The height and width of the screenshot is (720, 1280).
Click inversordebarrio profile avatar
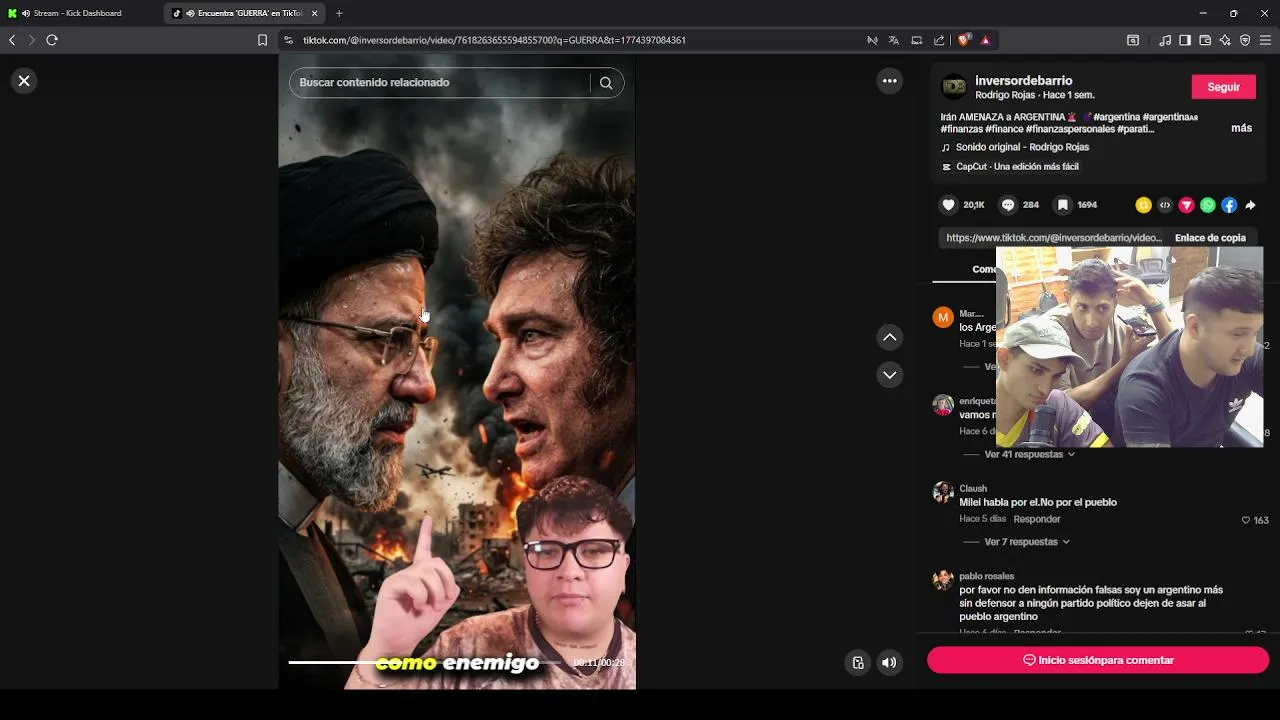click(954, 87)
